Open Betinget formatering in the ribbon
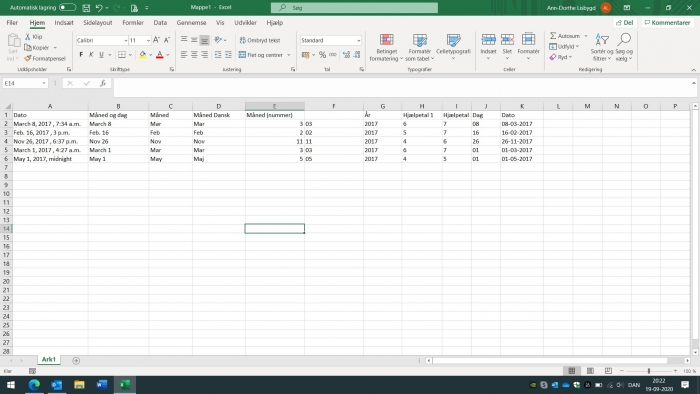The image size is (700, 394). click(x=387, y=47)
